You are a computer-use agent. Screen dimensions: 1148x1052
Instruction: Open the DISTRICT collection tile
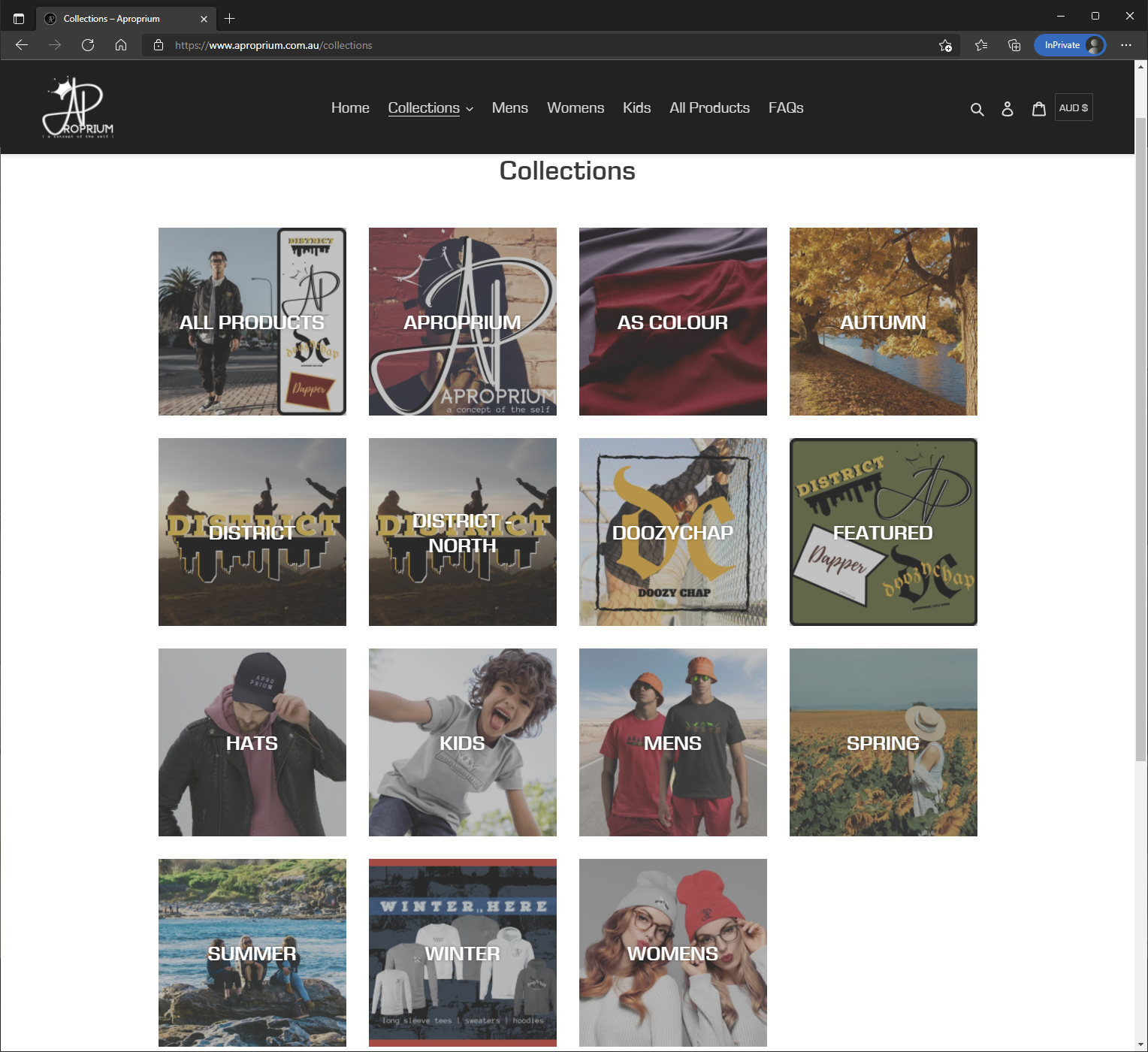coord(252,532)
